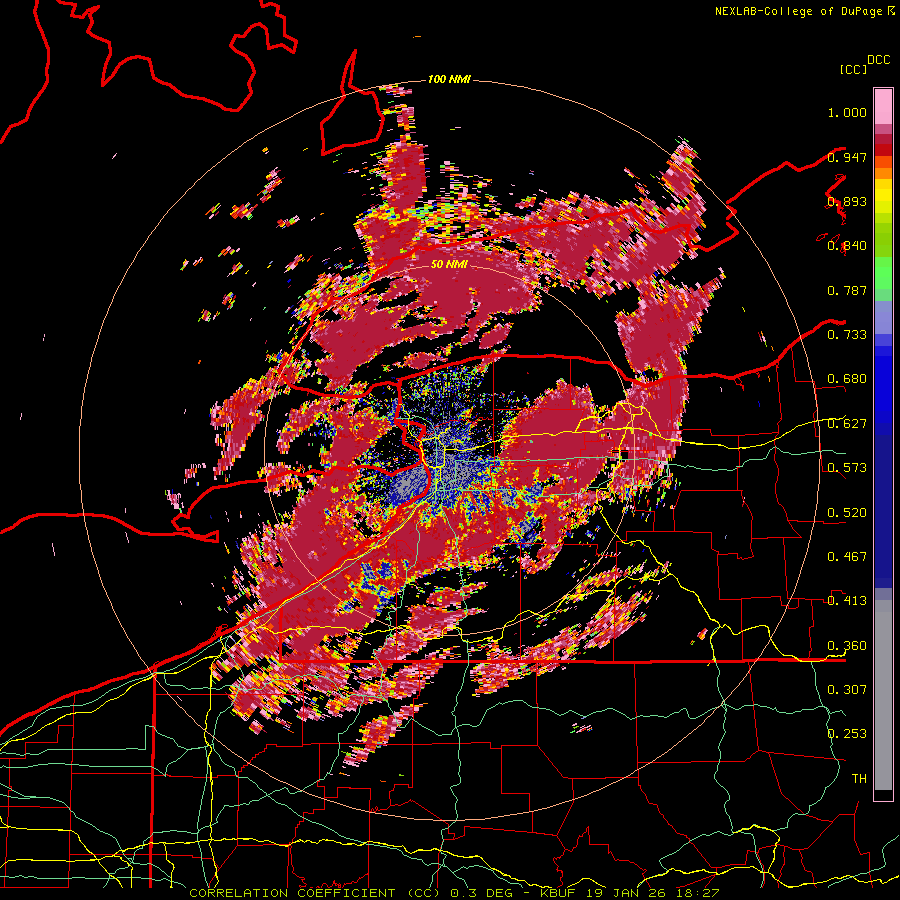The width and height of the screenshot is (900, 900).
Task: Click the 0.520 scale value
Action: [847, 513]
